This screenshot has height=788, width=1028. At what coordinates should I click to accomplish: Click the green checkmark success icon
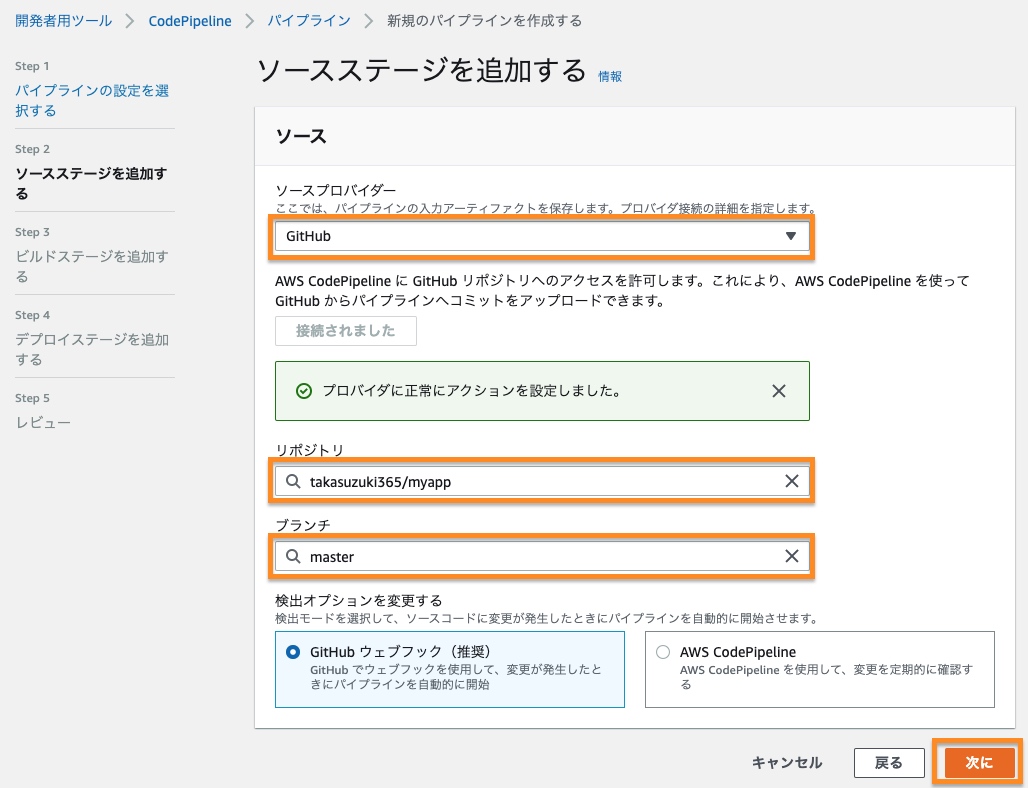(304, 391)
